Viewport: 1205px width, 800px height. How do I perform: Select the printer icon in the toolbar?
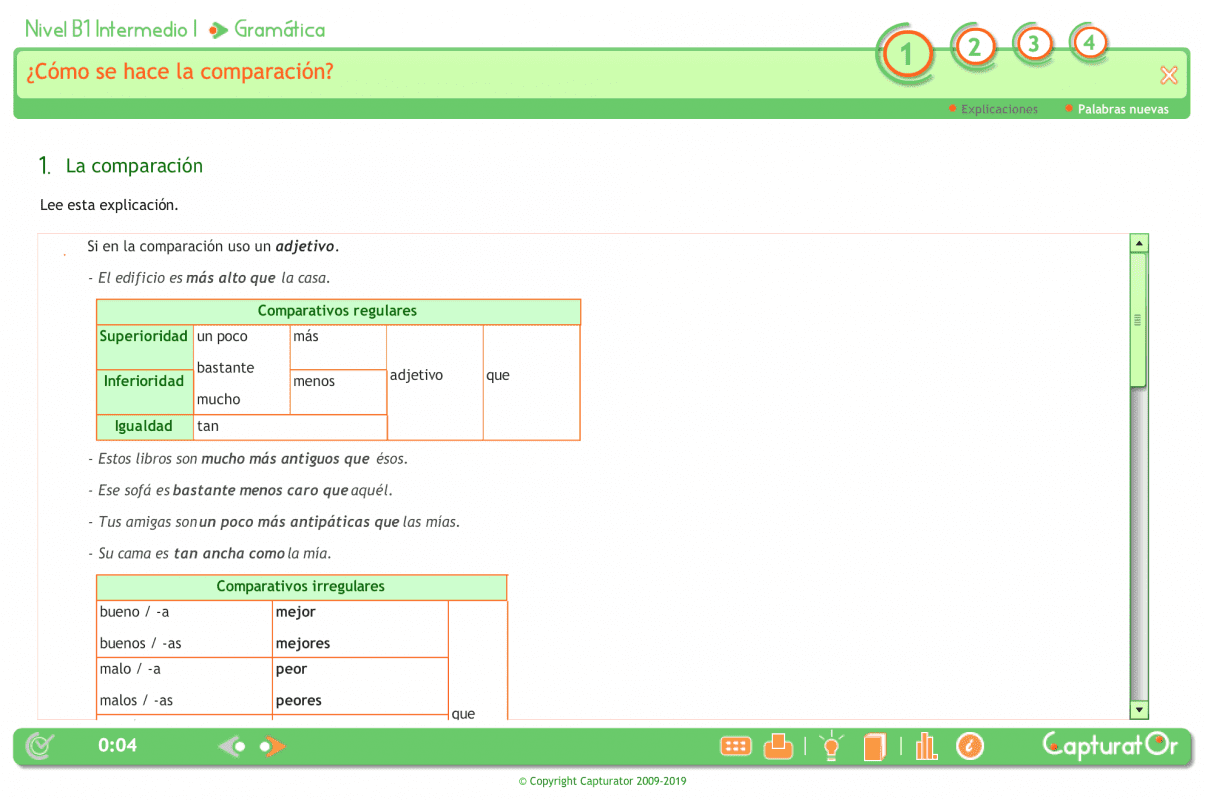[x=779, y=746]
